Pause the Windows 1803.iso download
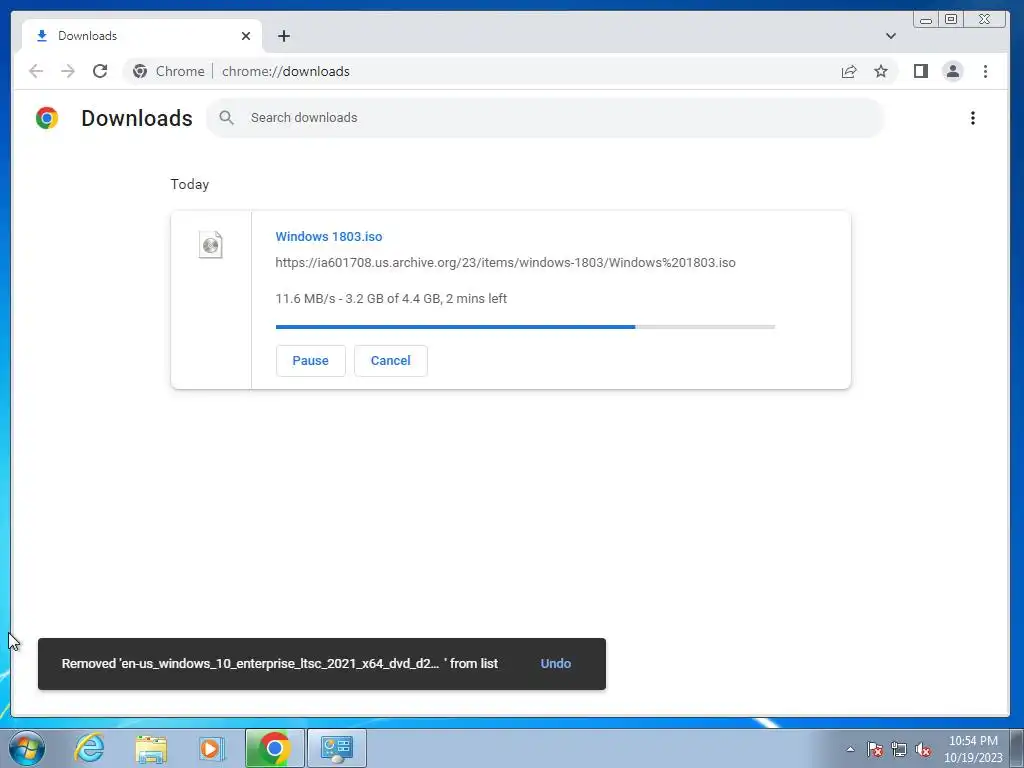 [310, 360]
